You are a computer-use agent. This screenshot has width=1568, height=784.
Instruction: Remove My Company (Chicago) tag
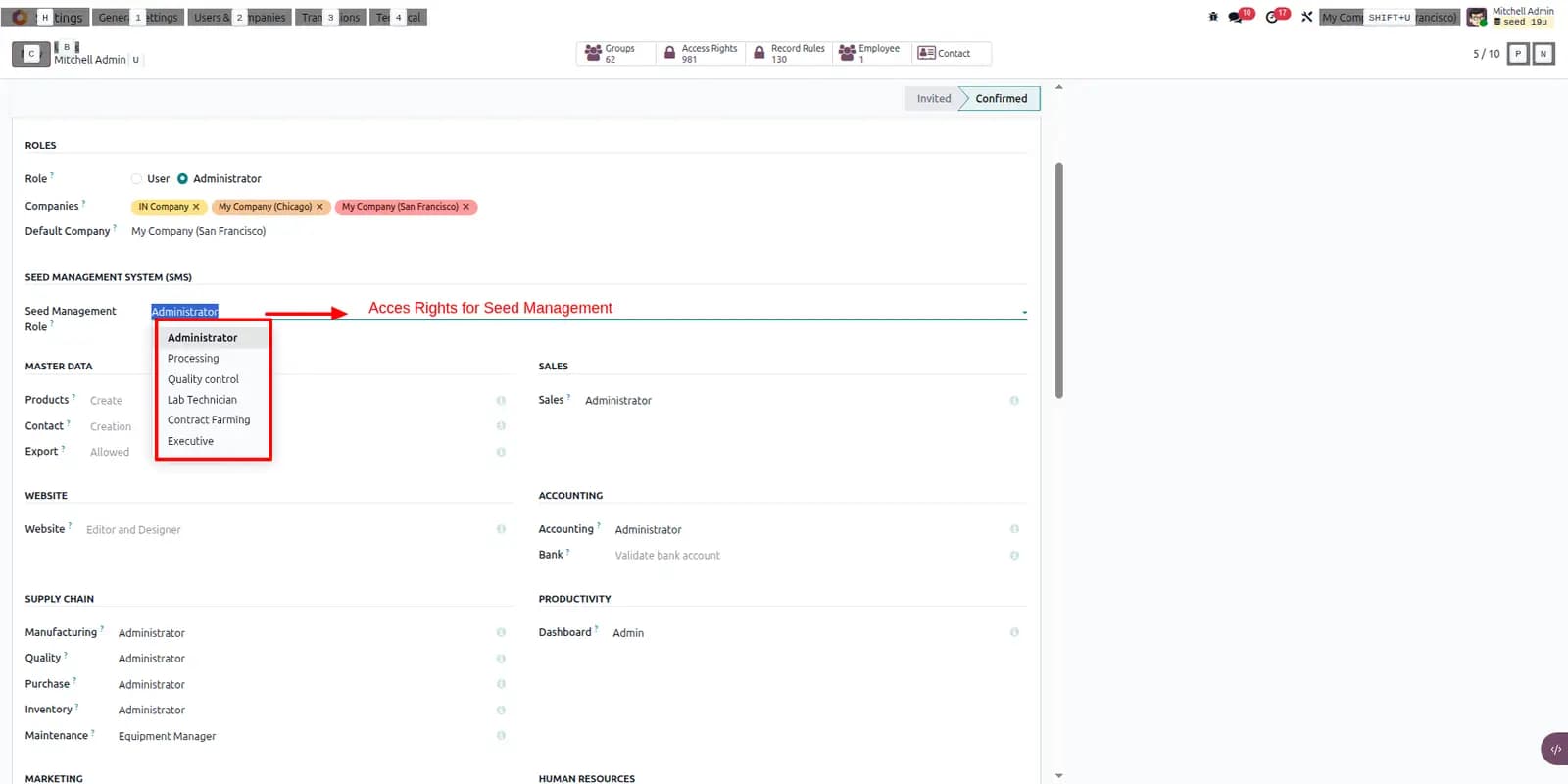point(319,207)
